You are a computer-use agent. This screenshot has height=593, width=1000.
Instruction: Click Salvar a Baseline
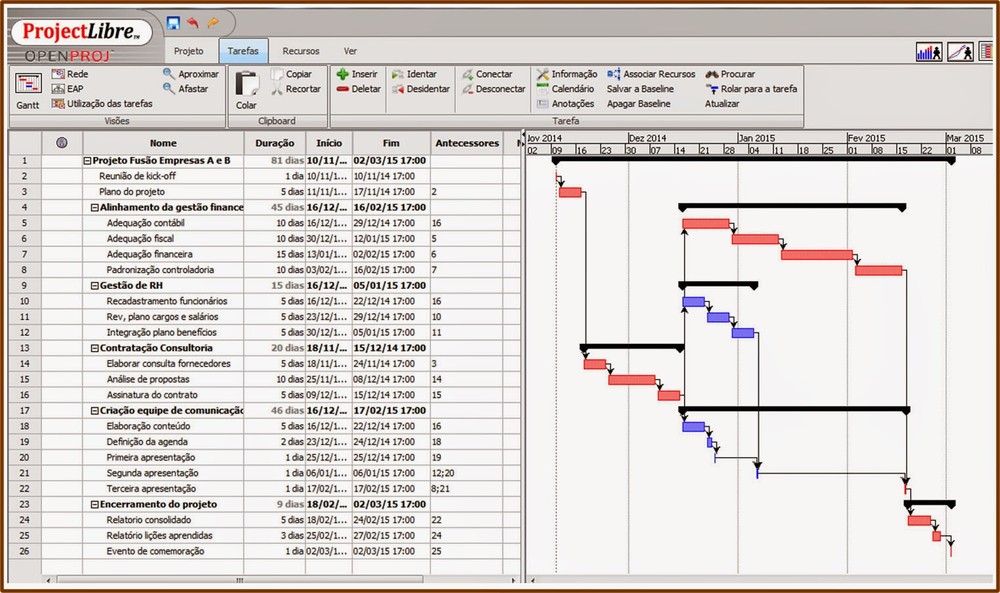tap(640, 88)
